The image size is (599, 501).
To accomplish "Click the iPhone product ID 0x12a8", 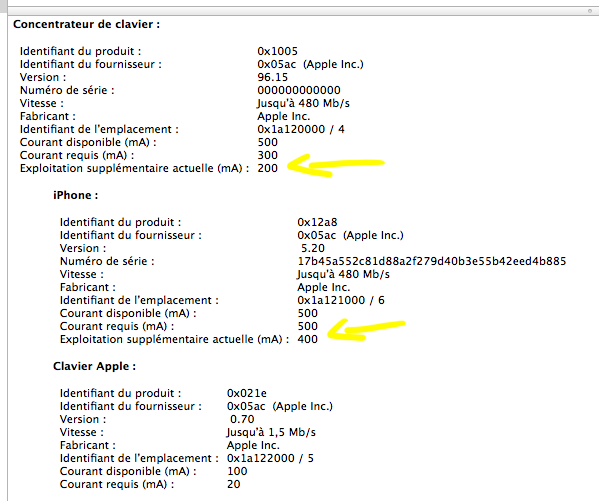I will coord(317,222).
